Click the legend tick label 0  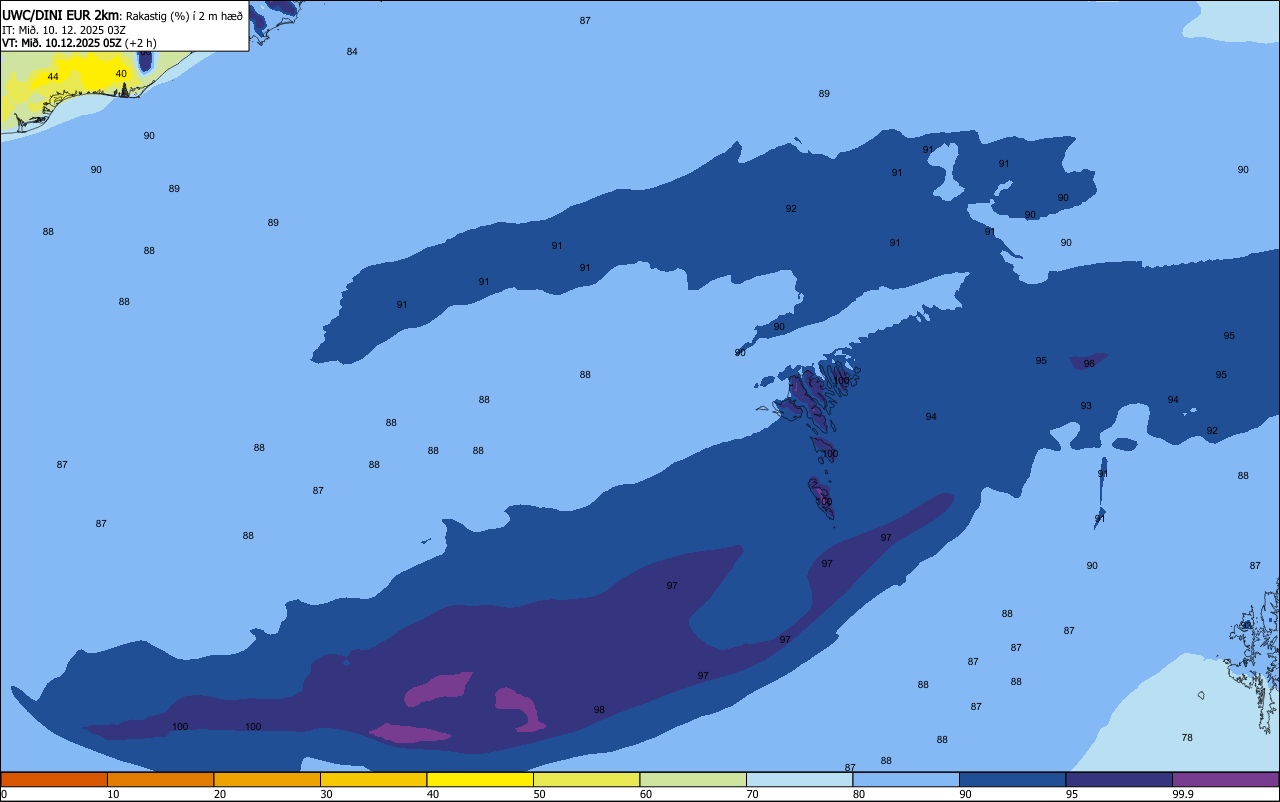click(4, 794)
